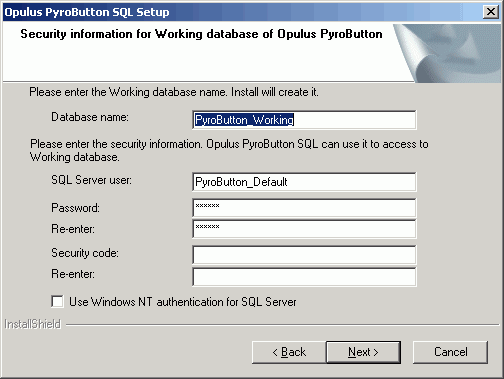Cancel the SQL setup wizard
Screen dimensions: 504x379
pyautogui.click(x=450, y=352)
